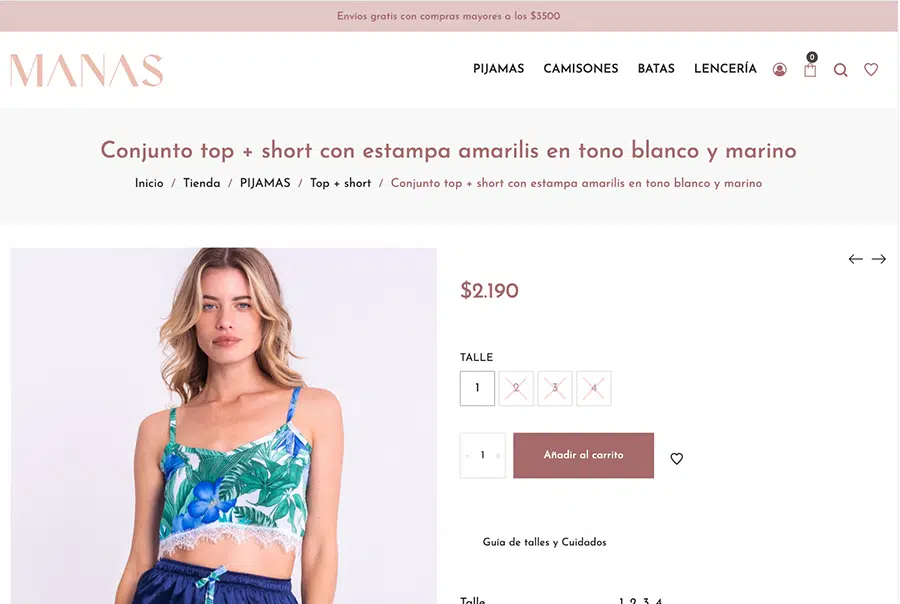Select crossed-out talle size 4
The width and height of the screenshot is (900, 604).
pyautogui.click(x=593, y=388)
